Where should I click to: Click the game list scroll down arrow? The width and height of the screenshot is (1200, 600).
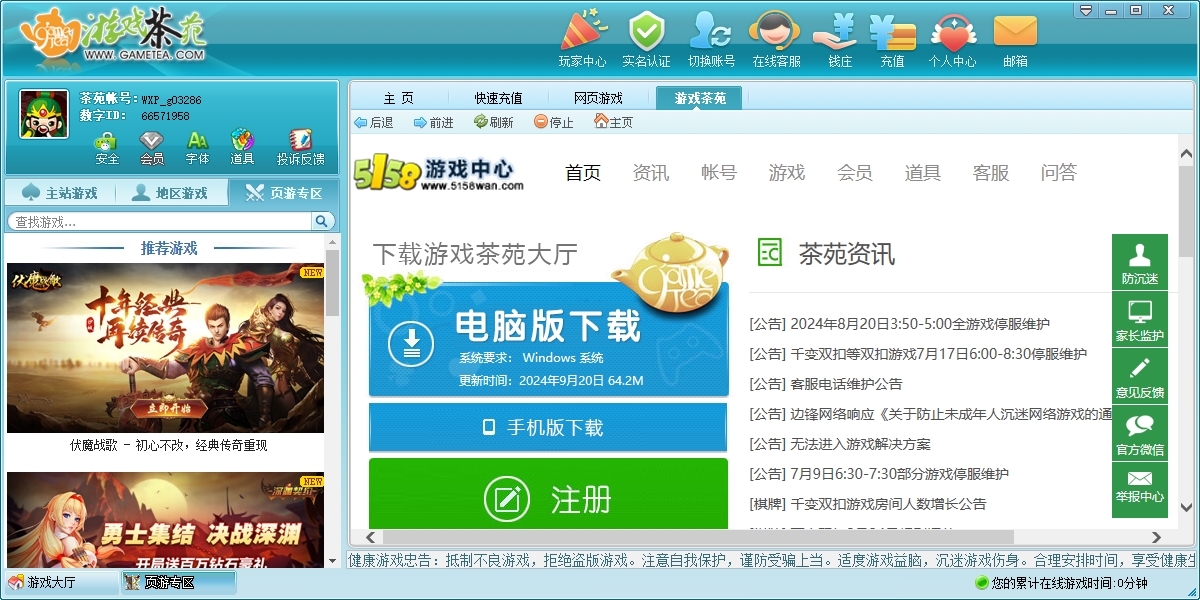coord(332,562)
